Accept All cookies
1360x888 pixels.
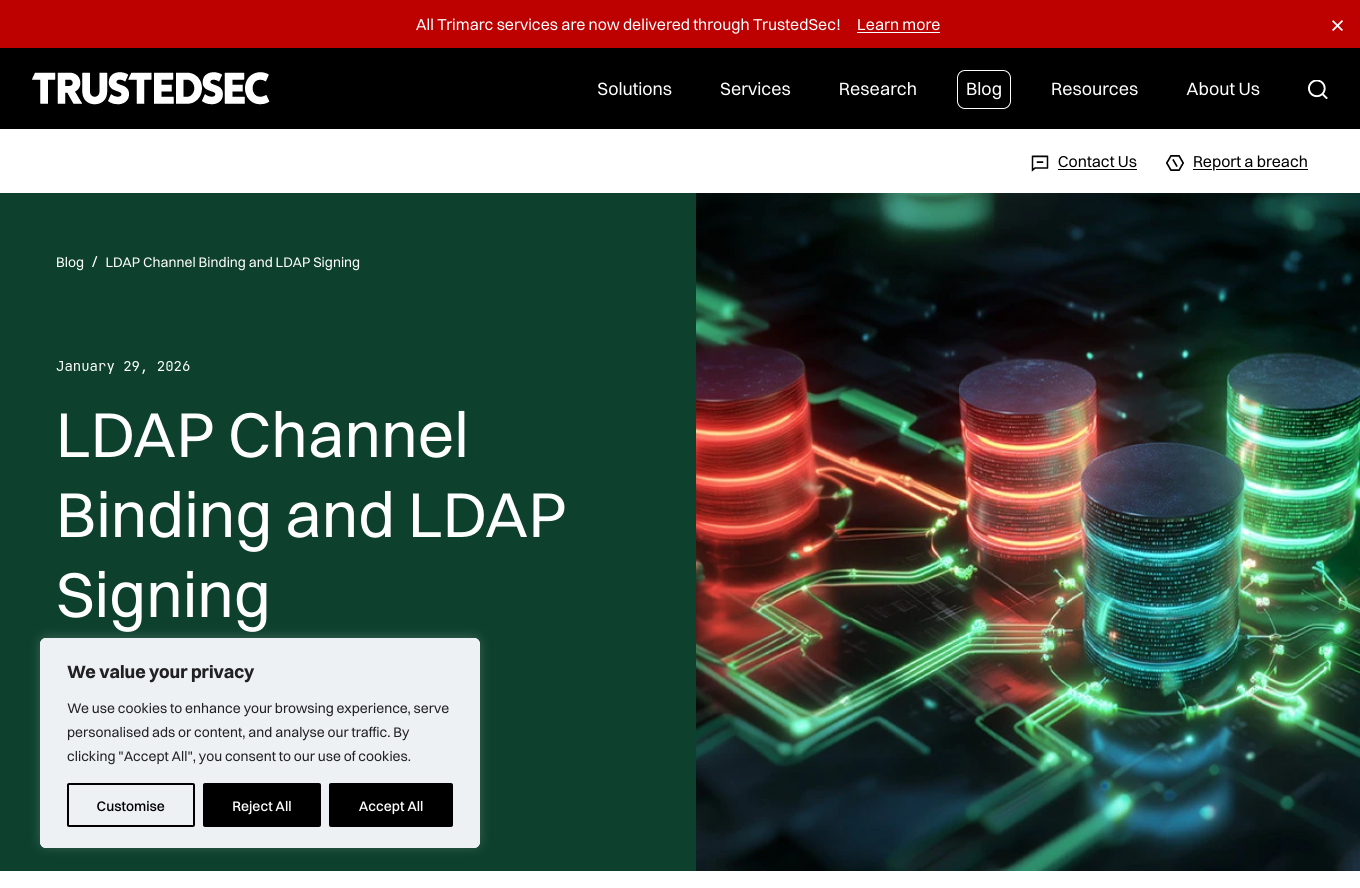click(x=391, y=805)
